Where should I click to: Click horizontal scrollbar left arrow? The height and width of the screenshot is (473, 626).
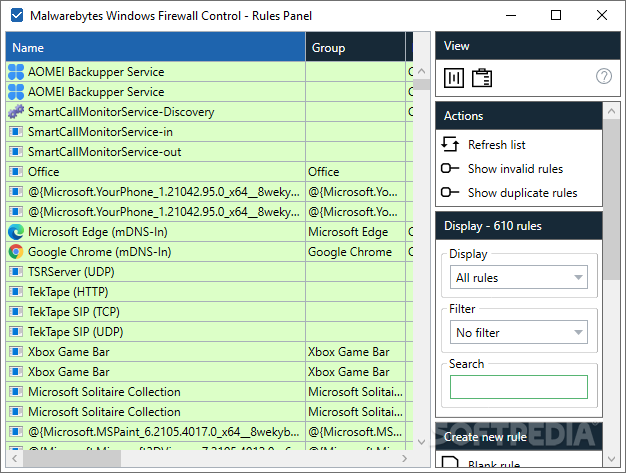pyautogui.click(x=15, y=458)
